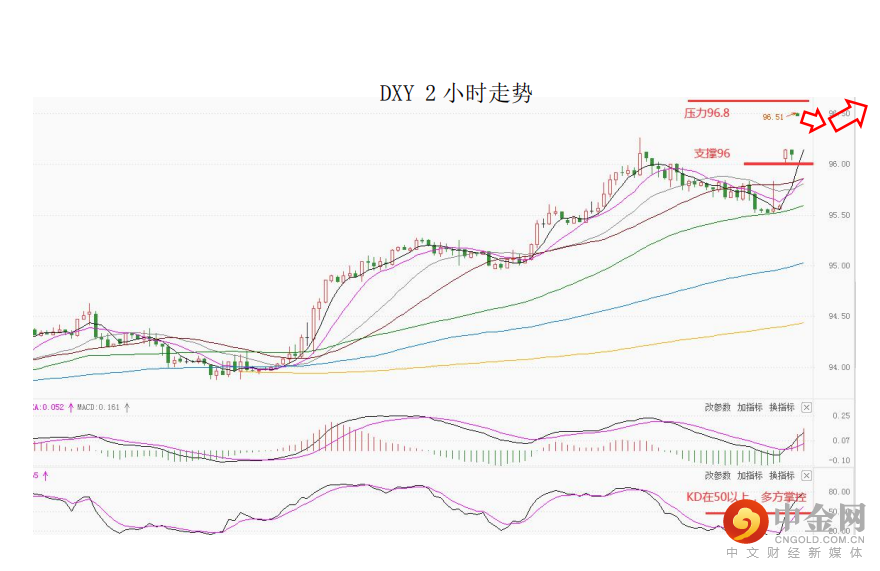Click the 95.00 price axis label
The height and width of the screenshot is (571, 880).
[839, 266]
